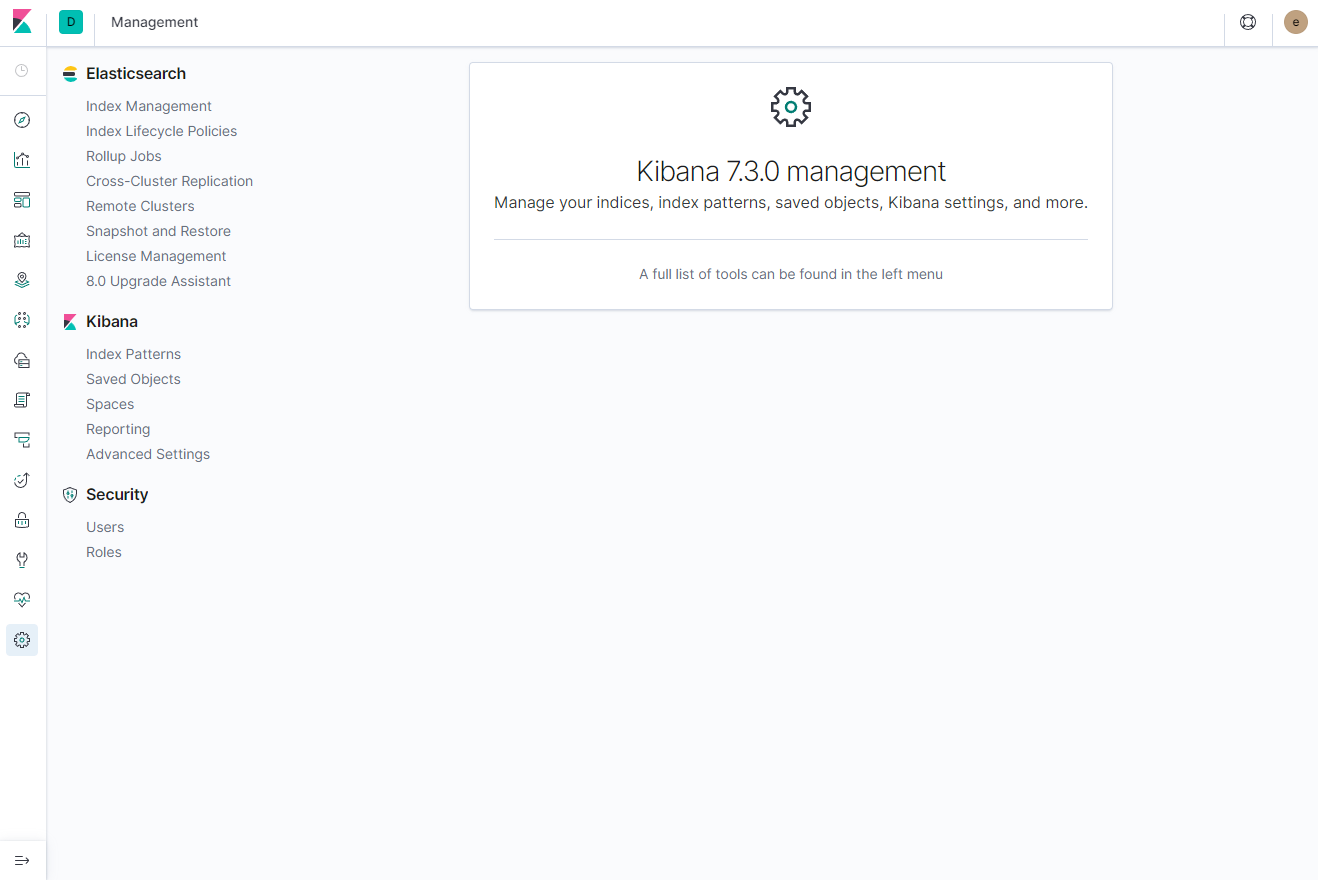Open the Help menu lifebuoy icon
Screen dimensions: 1318x880
[x=1248, y=22]
